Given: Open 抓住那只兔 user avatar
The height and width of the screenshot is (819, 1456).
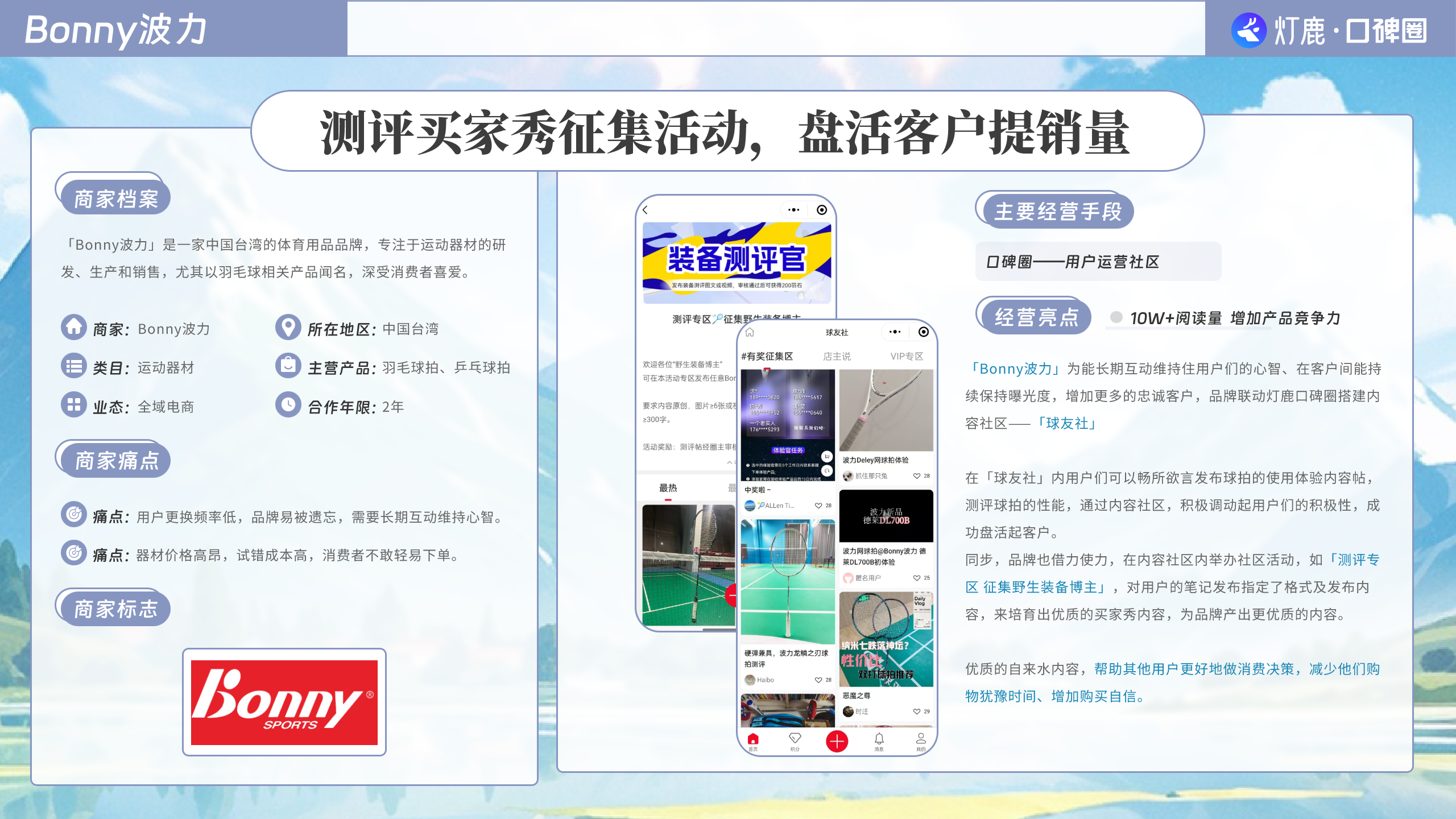Looking at the screenshot, I should click(x=848, y=476).
